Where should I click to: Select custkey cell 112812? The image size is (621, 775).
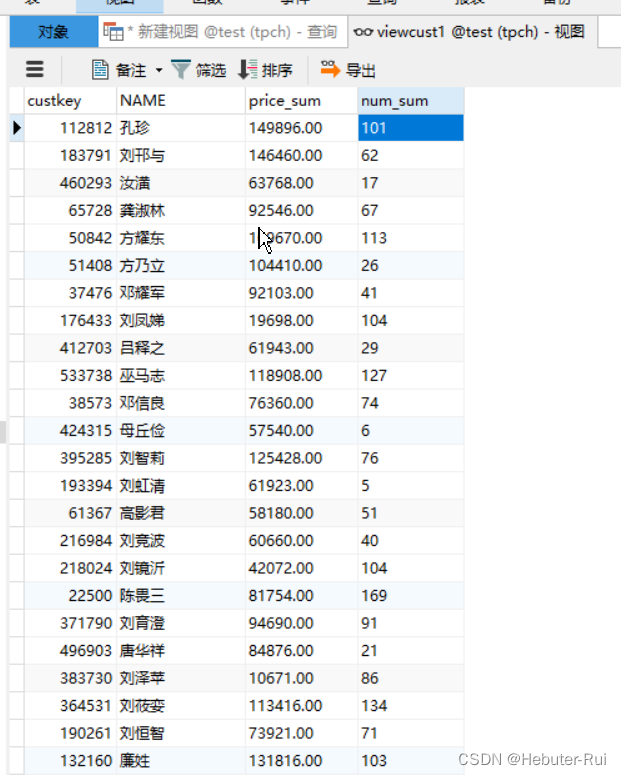pos(70,128)
